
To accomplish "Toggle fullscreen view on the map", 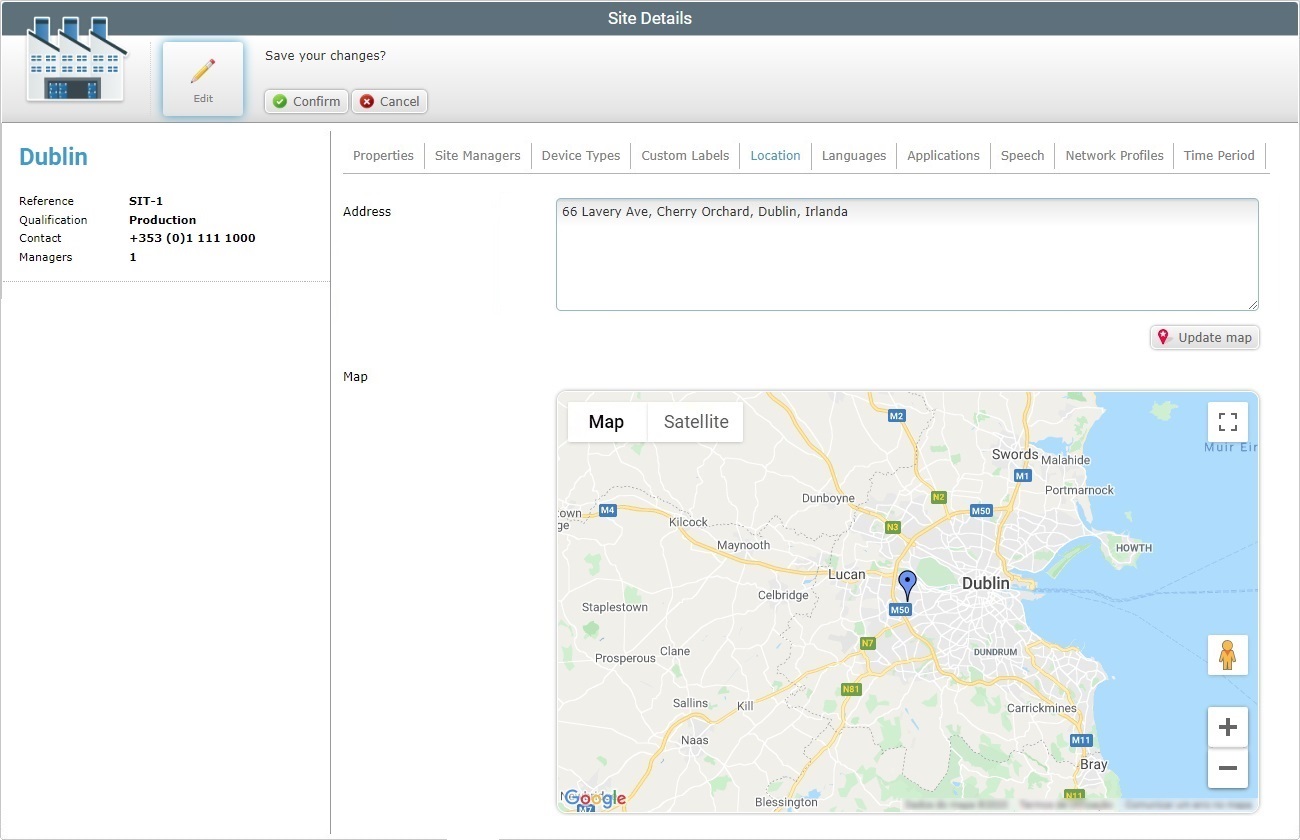I will (x=1227, y=422).
